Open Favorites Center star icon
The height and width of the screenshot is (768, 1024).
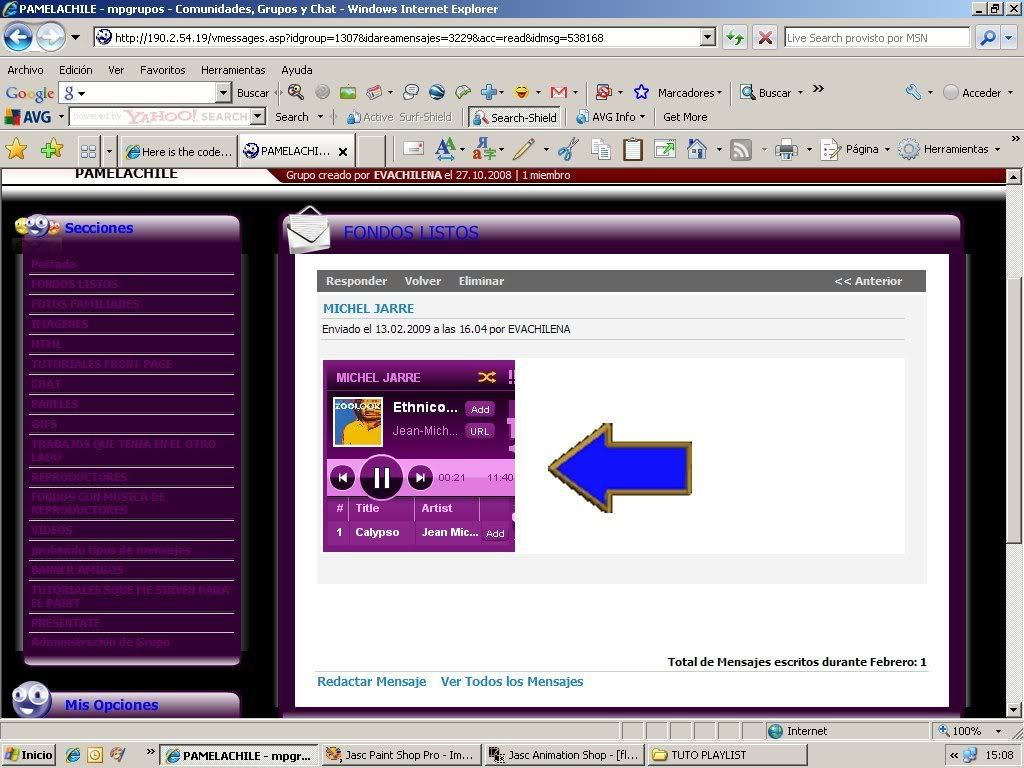pos(16,150)
